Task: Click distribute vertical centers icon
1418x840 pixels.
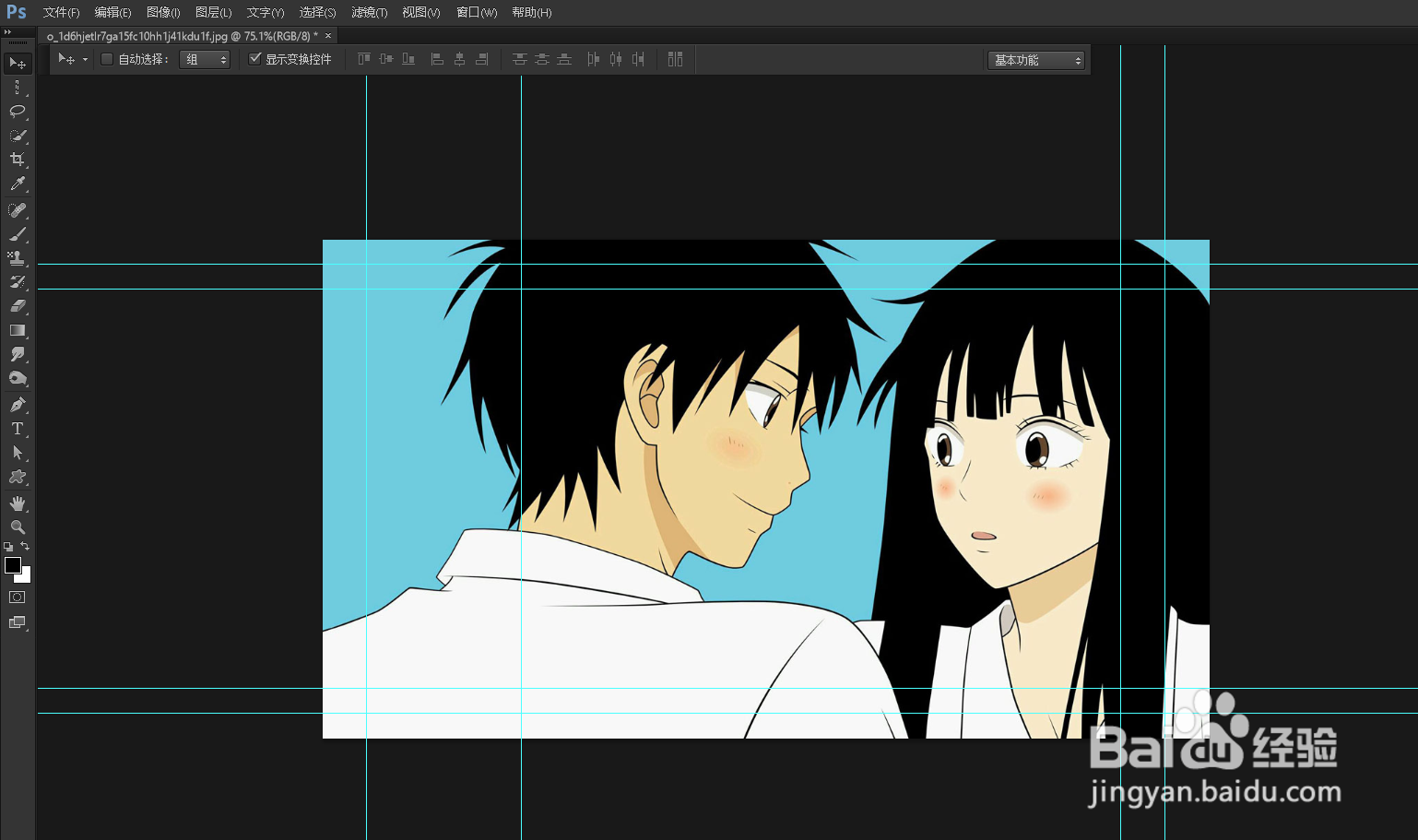Action: pyautogui.click(x=542, y=59)
